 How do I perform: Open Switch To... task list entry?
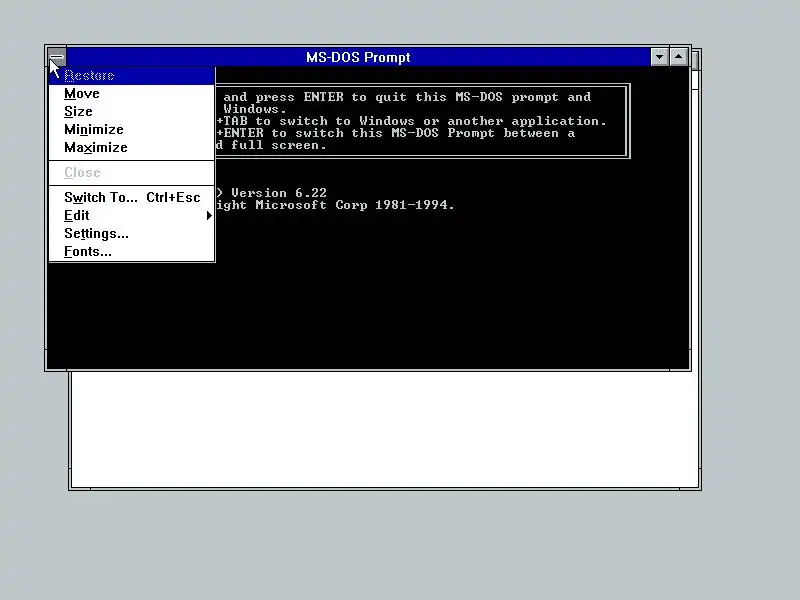coord(132,197)
